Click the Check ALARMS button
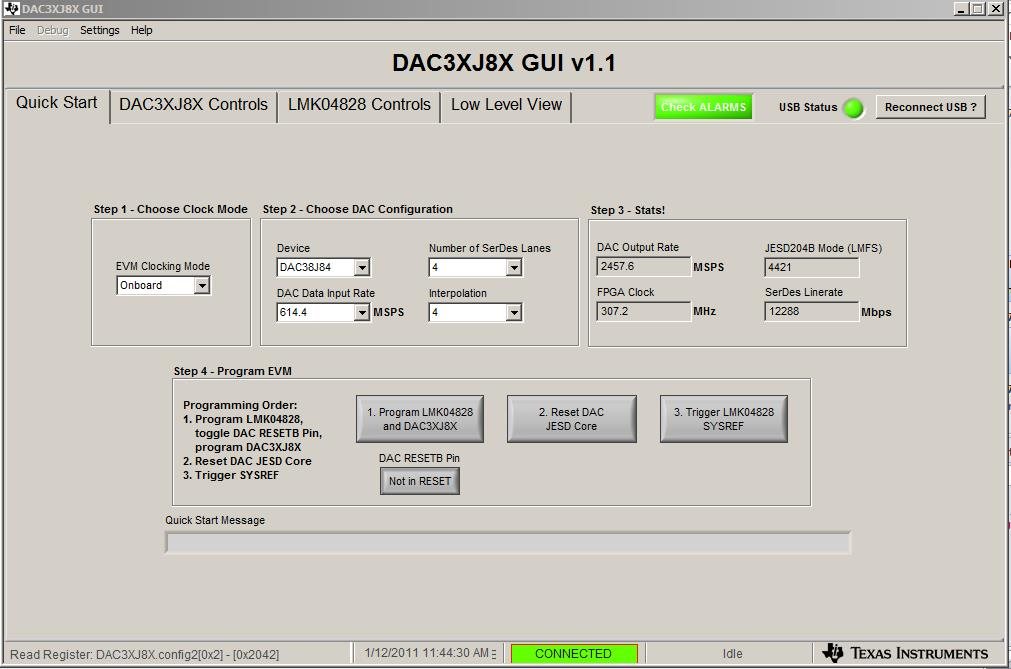Viewport: 1011px width, 669px height. pos(703,107)
